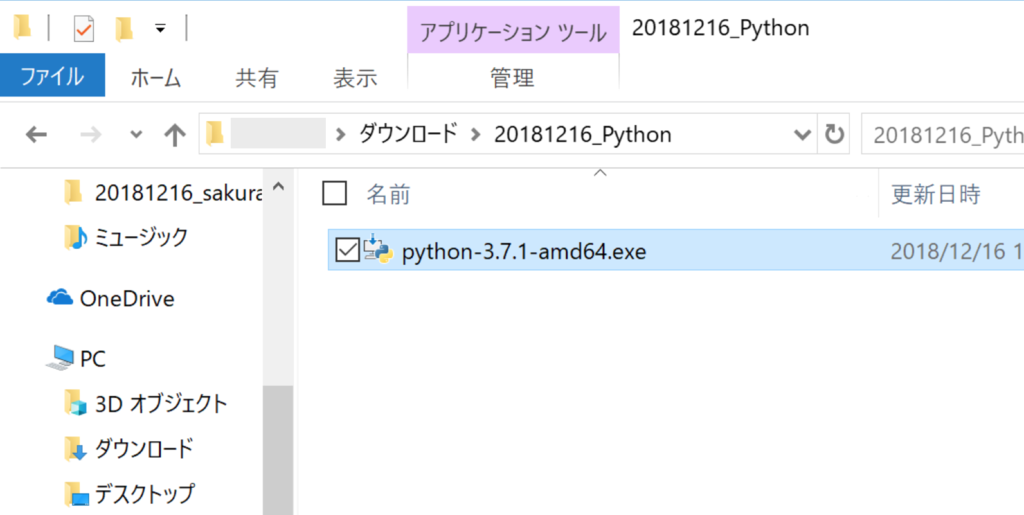Open the recent locations dropdown chevron

[x=136, y=135]
